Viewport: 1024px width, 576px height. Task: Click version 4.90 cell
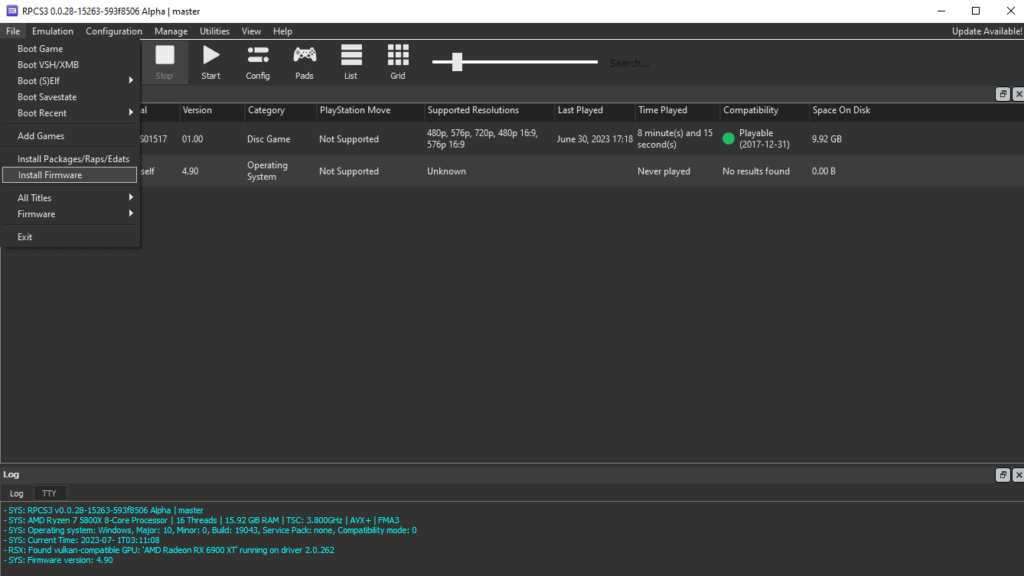point(190,171)
